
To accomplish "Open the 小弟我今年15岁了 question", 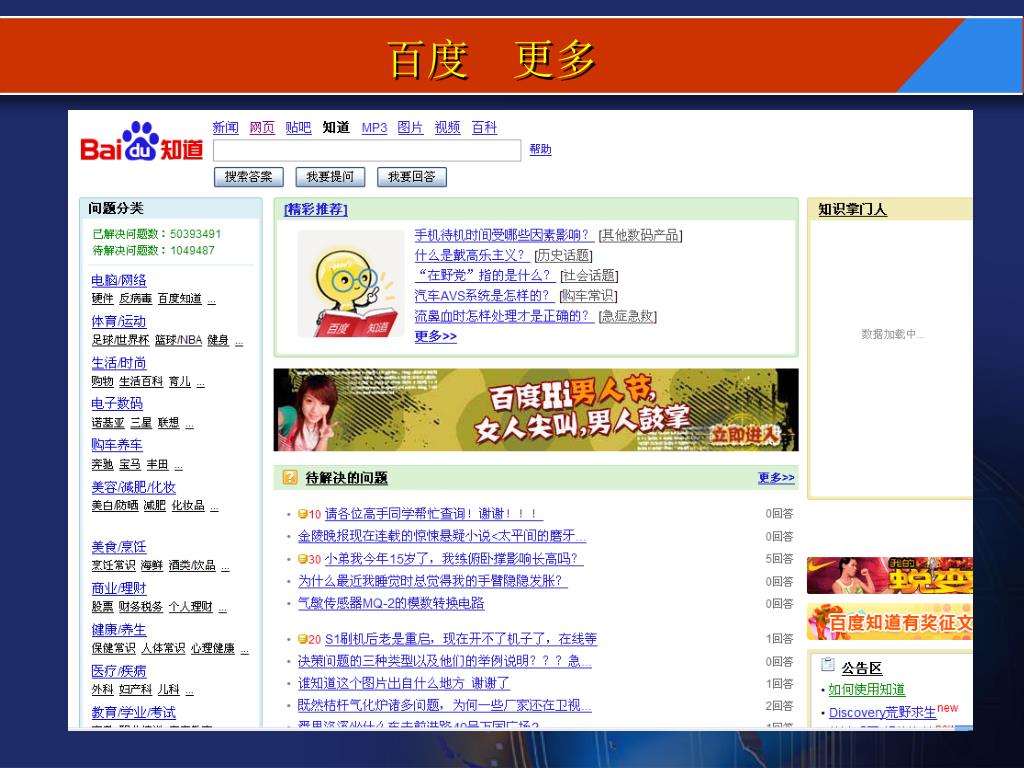I will coord(454,559).
